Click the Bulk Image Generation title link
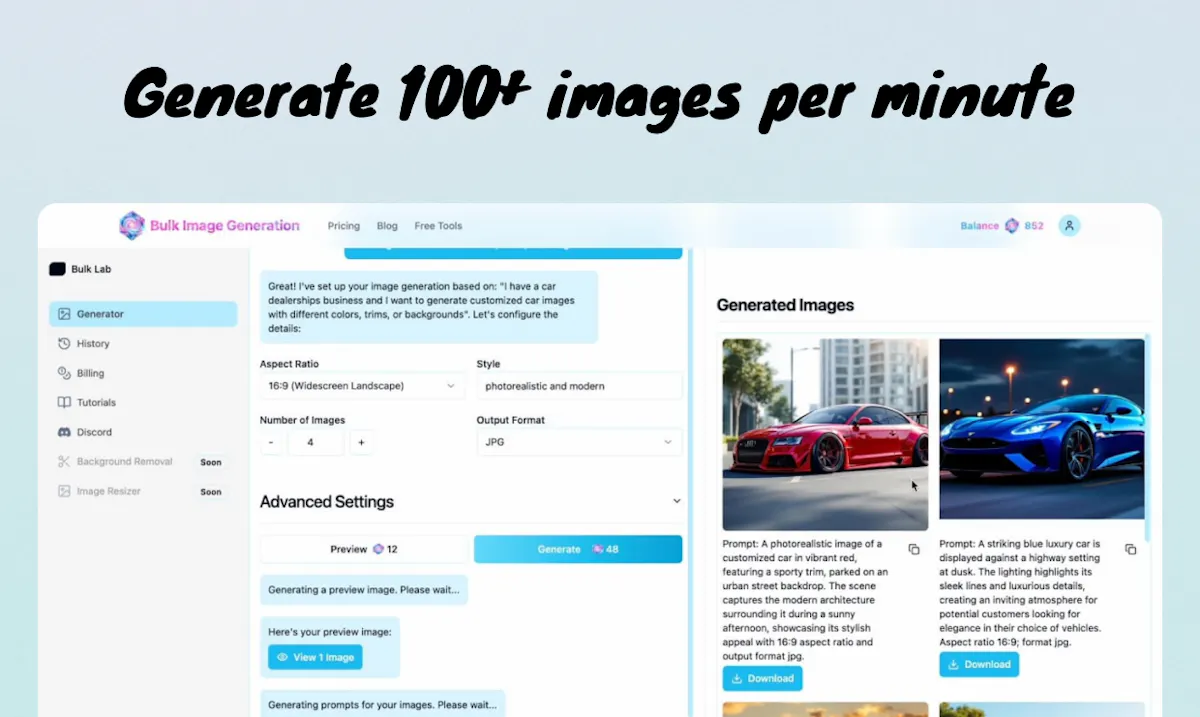Viewport: 1200px width, 717px height. coord(225,226)
